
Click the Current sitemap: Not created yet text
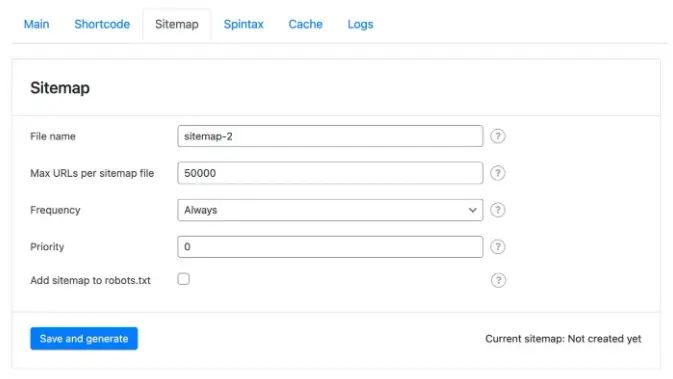pyautogui.click(x=563, y=339)
